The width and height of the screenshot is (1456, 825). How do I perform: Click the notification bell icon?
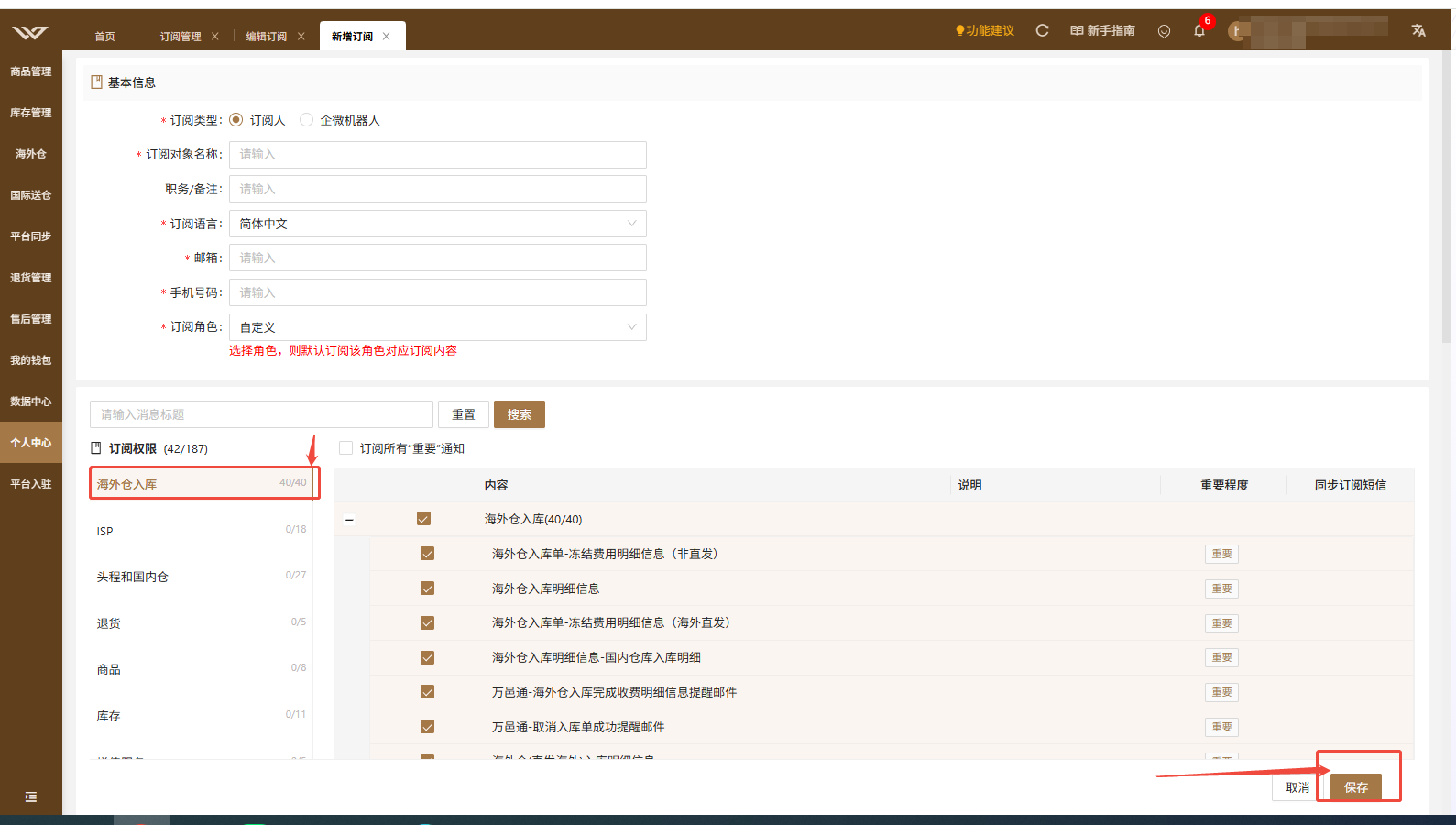tap(1199, 30)
